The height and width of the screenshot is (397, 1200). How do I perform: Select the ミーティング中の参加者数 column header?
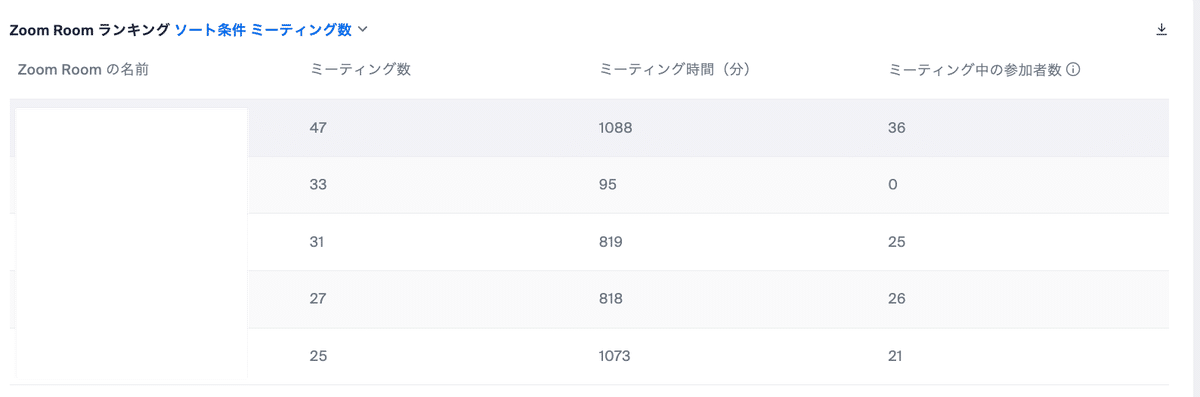point(974,70)
